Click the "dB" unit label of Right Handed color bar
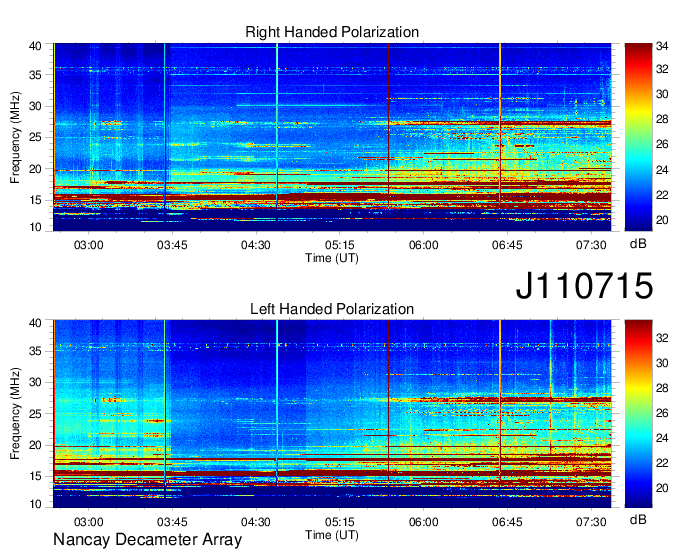680x552 pixels. [638, 244]
